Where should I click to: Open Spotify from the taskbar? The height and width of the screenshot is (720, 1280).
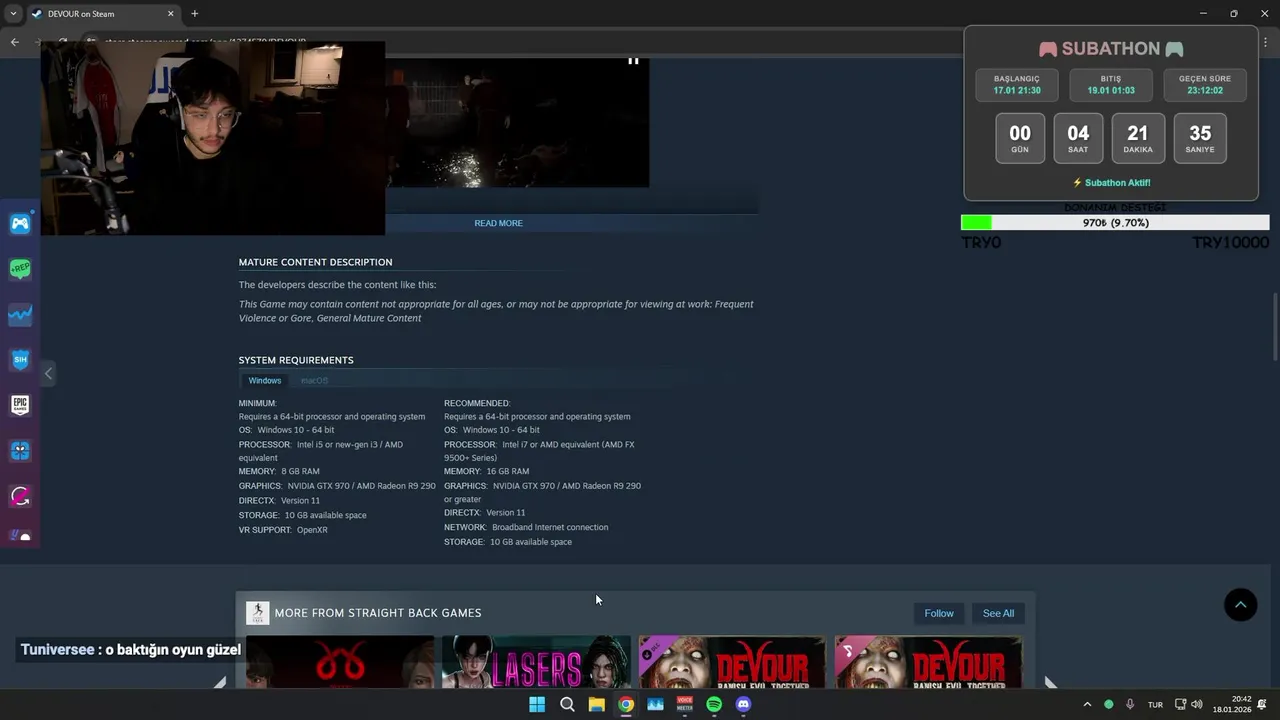tap(714, 704)
